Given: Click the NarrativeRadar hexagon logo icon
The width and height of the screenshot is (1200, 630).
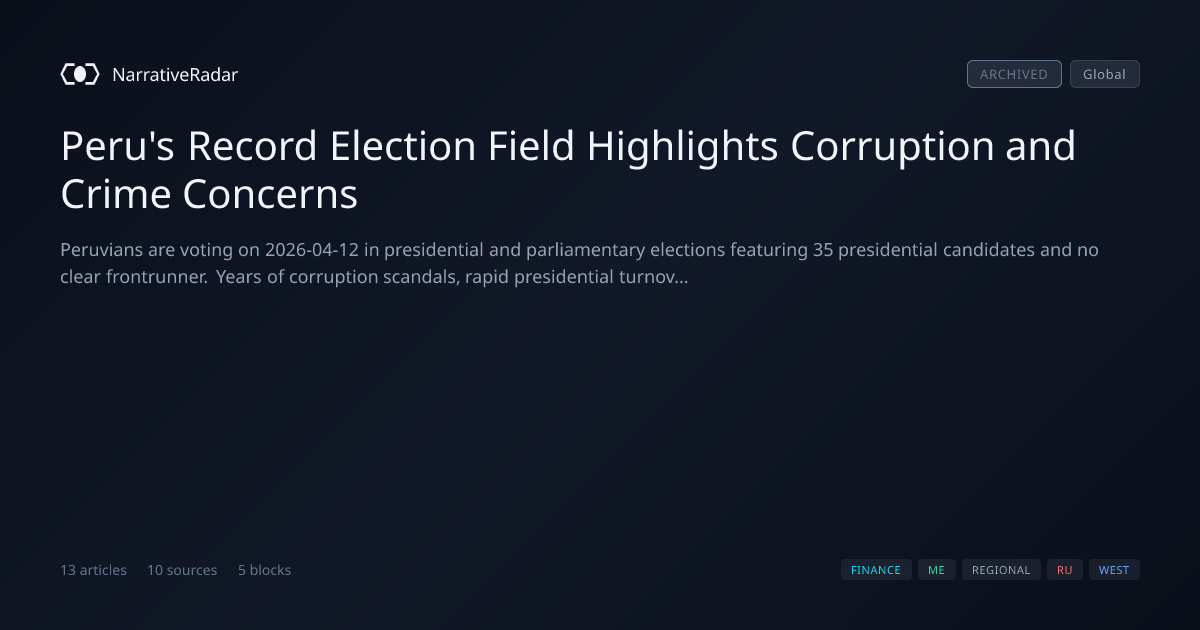Looking at the screenshot, I should coord(80,74).
